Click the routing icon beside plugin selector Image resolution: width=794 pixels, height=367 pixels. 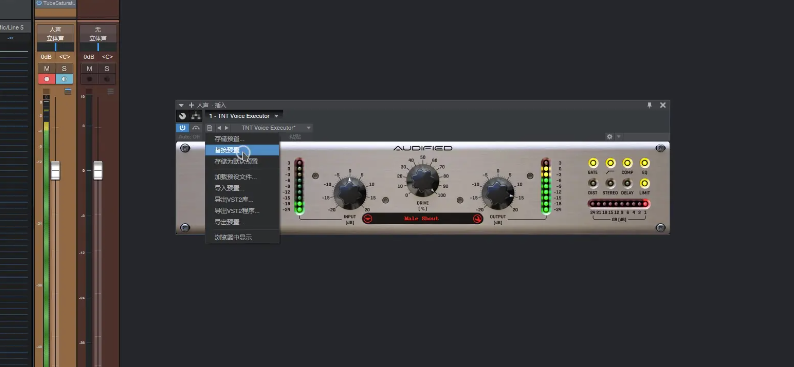point(195,116)
